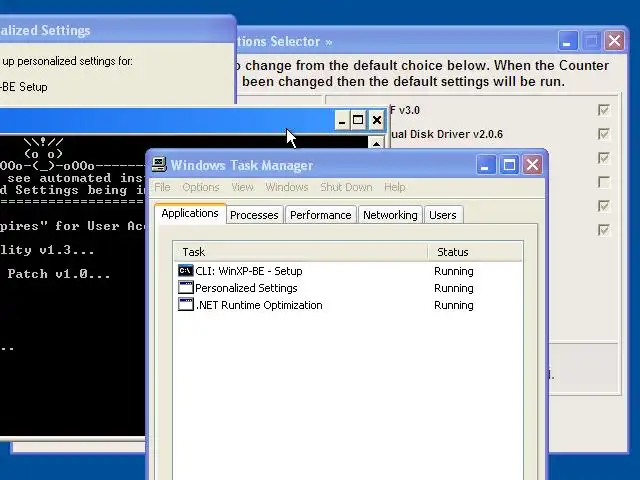
Task: Enable the unchecked checkbox in Options Selector
Action: pyautogui.click(x=604, y=182)
